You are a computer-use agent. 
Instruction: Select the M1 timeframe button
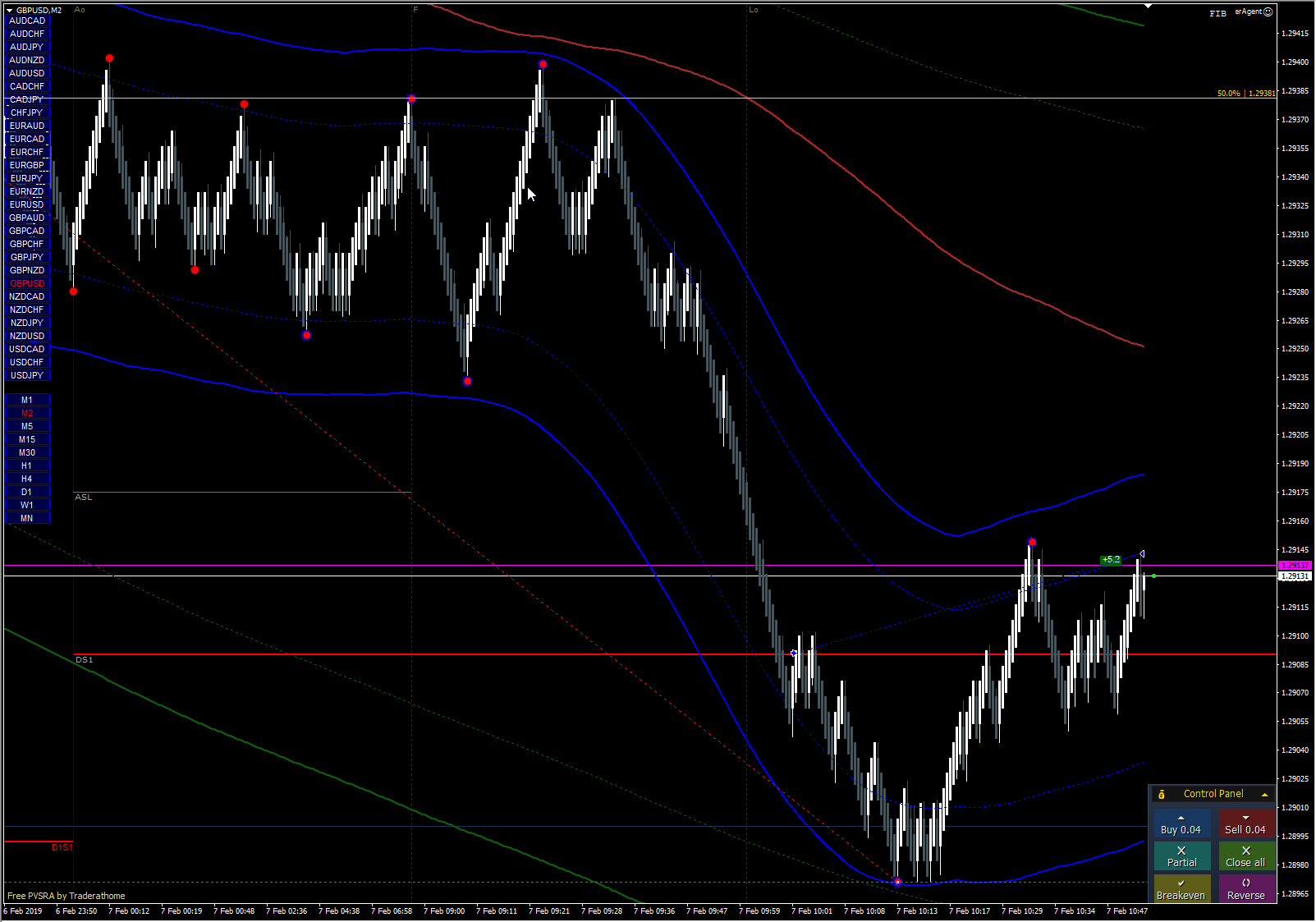[x=27, y=400]
